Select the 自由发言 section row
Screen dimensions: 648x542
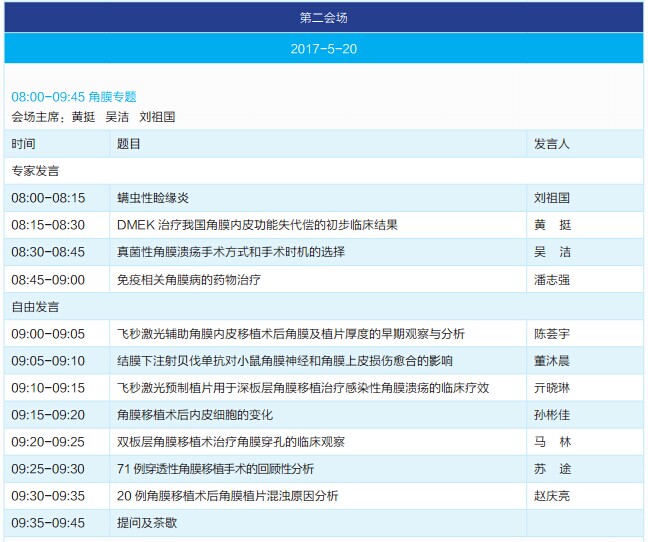point(35,306)
